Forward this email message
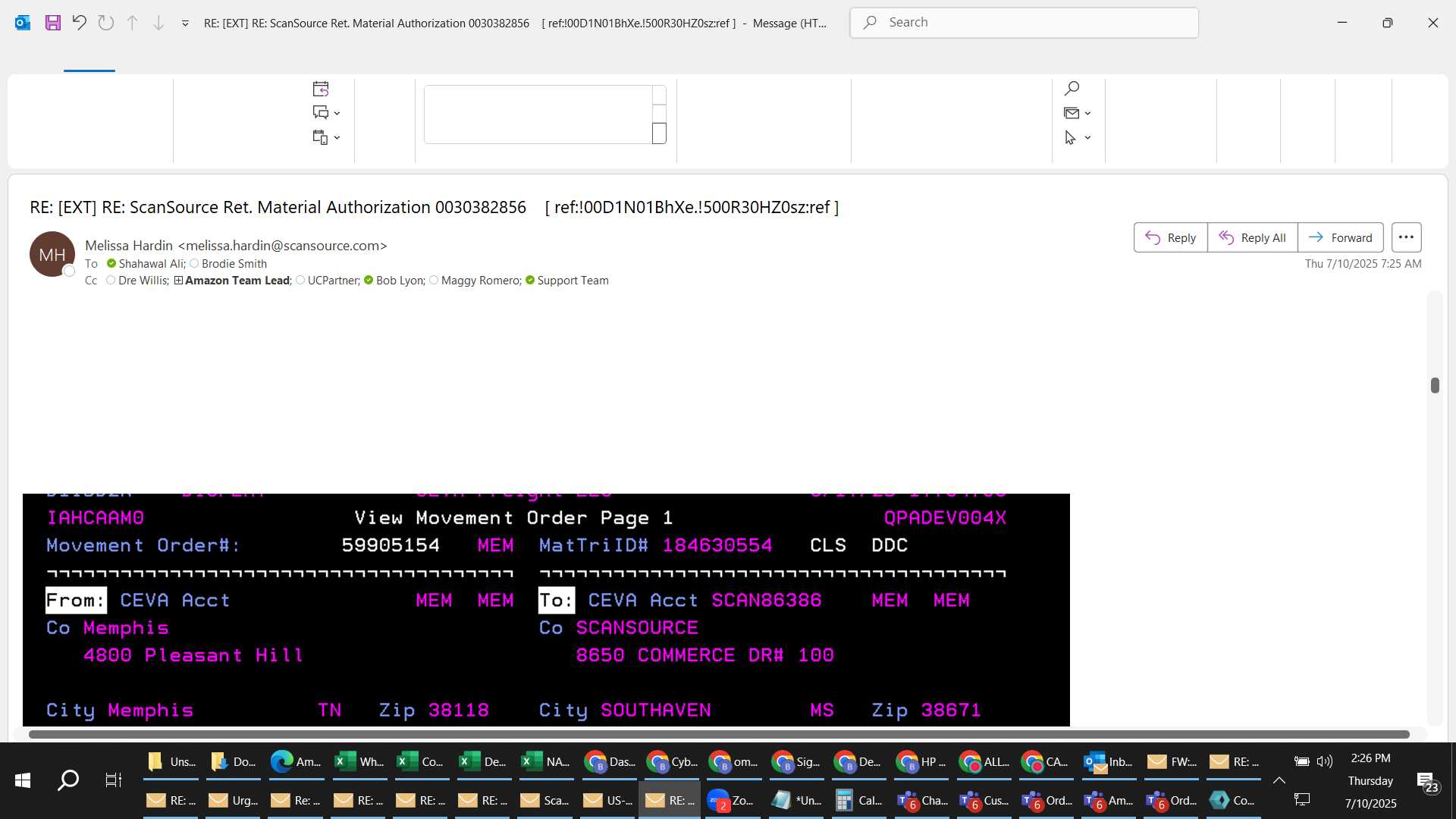The height and width of the screenshot is (819, 1456). 1340,237
